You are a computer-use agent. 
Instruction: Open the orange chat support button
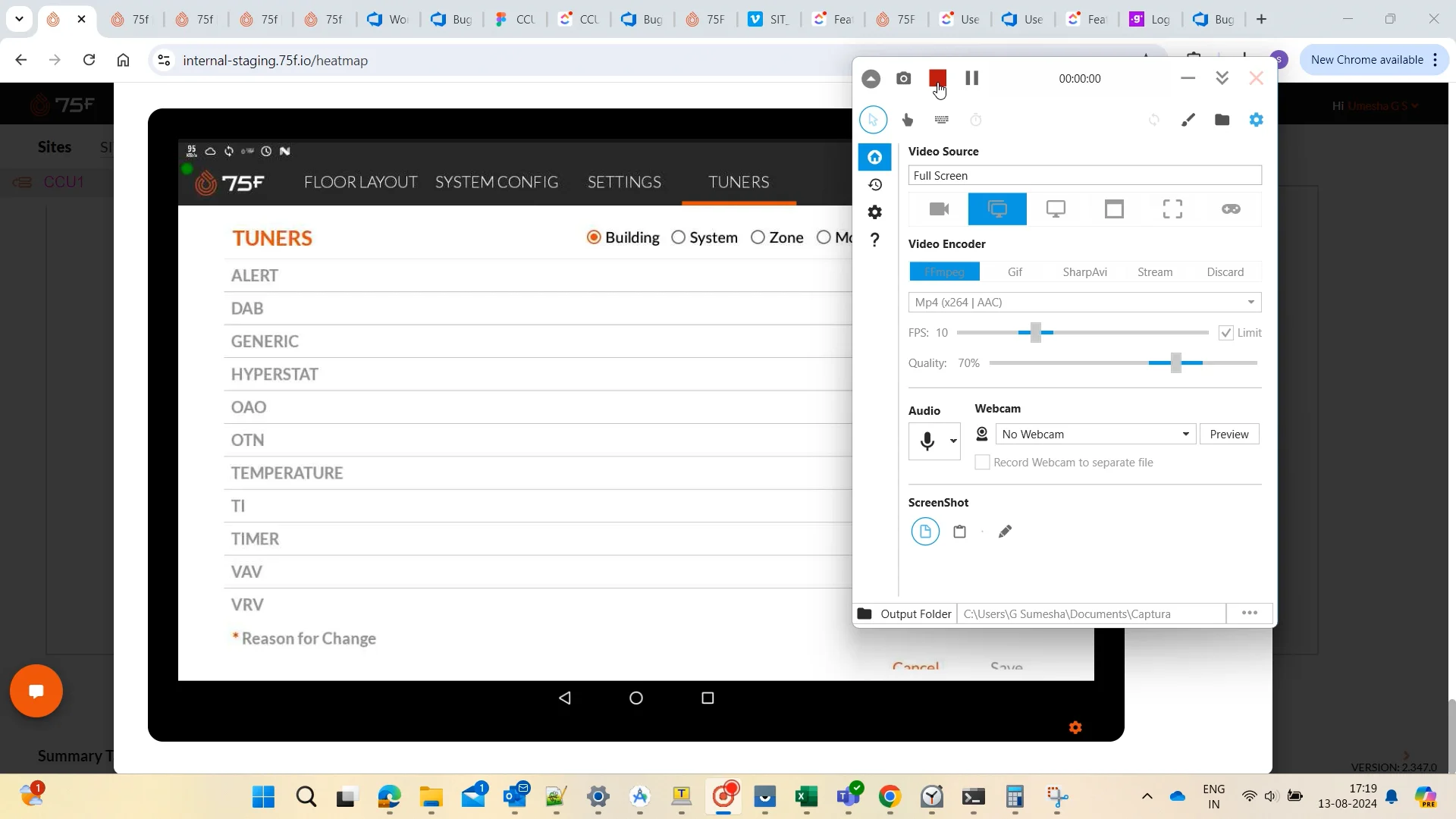[x=36, y=691]
